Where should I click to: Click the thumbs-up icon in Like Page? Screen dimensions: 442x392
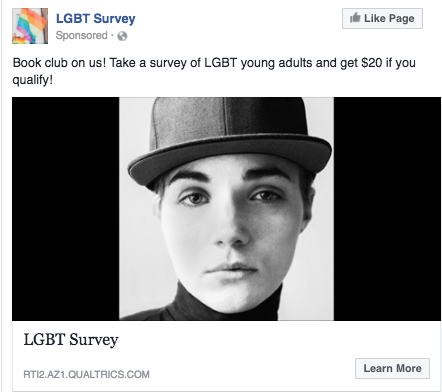pos(355,17)
